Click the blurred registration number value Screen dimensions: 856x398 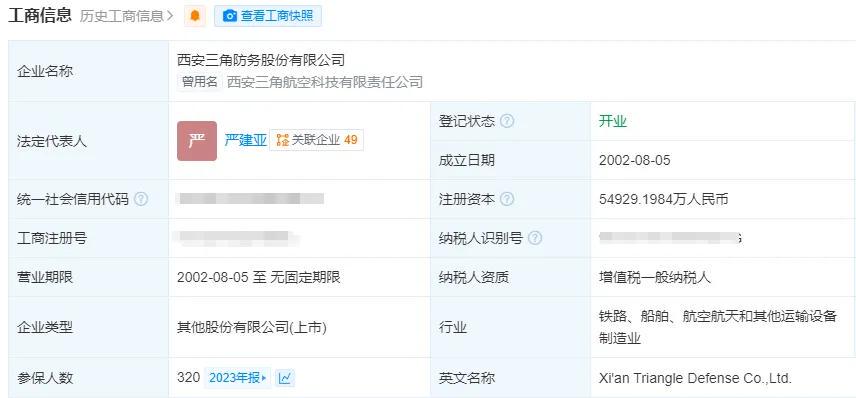[x=236, y=237]
